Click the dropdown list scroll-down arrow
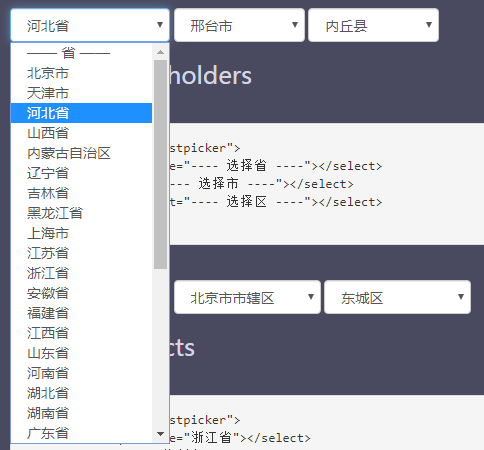 (x=160, y=434)
